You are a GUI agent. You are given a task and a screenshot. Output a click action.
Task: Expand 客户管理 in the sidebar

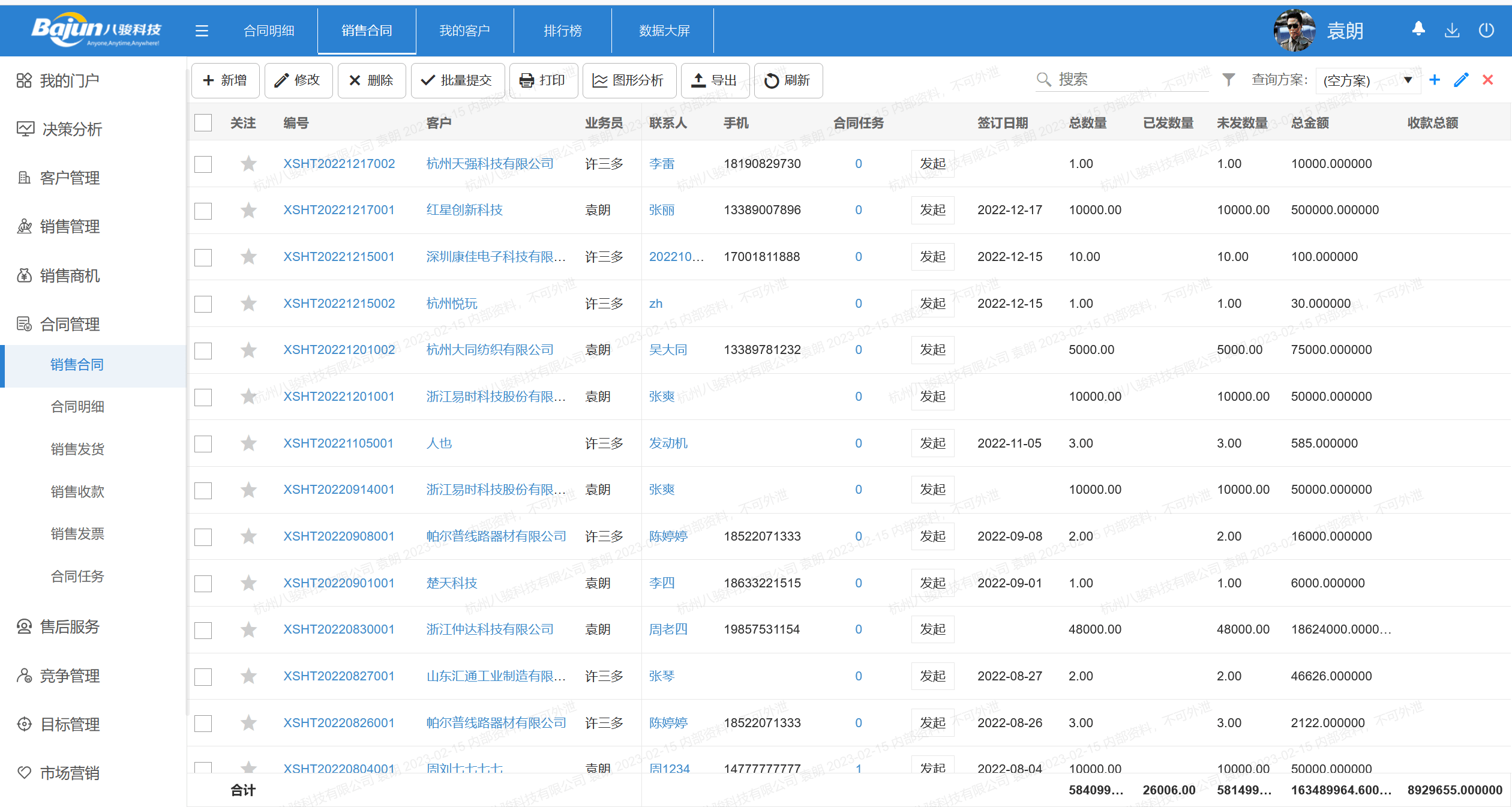click(70, 178)
